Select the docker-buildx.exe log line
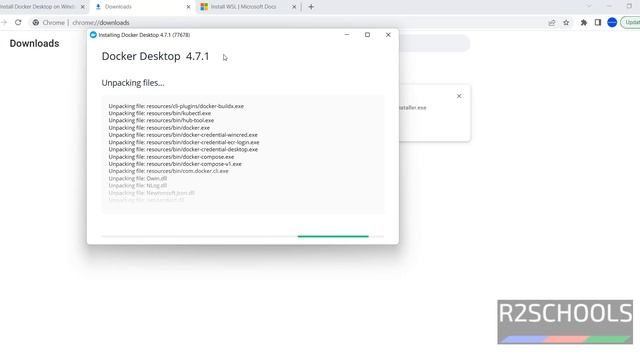This screenshot has height=360, width=640. (x=176, y=106)
